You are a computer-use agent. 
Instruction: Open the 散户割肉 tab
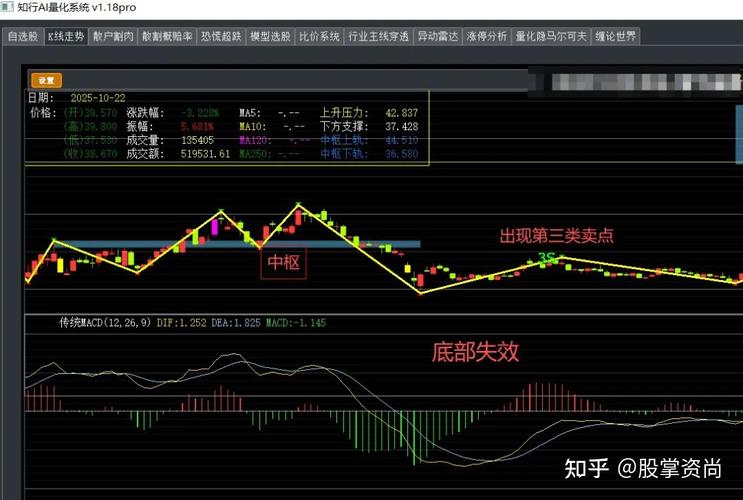[x=113, y=36]
